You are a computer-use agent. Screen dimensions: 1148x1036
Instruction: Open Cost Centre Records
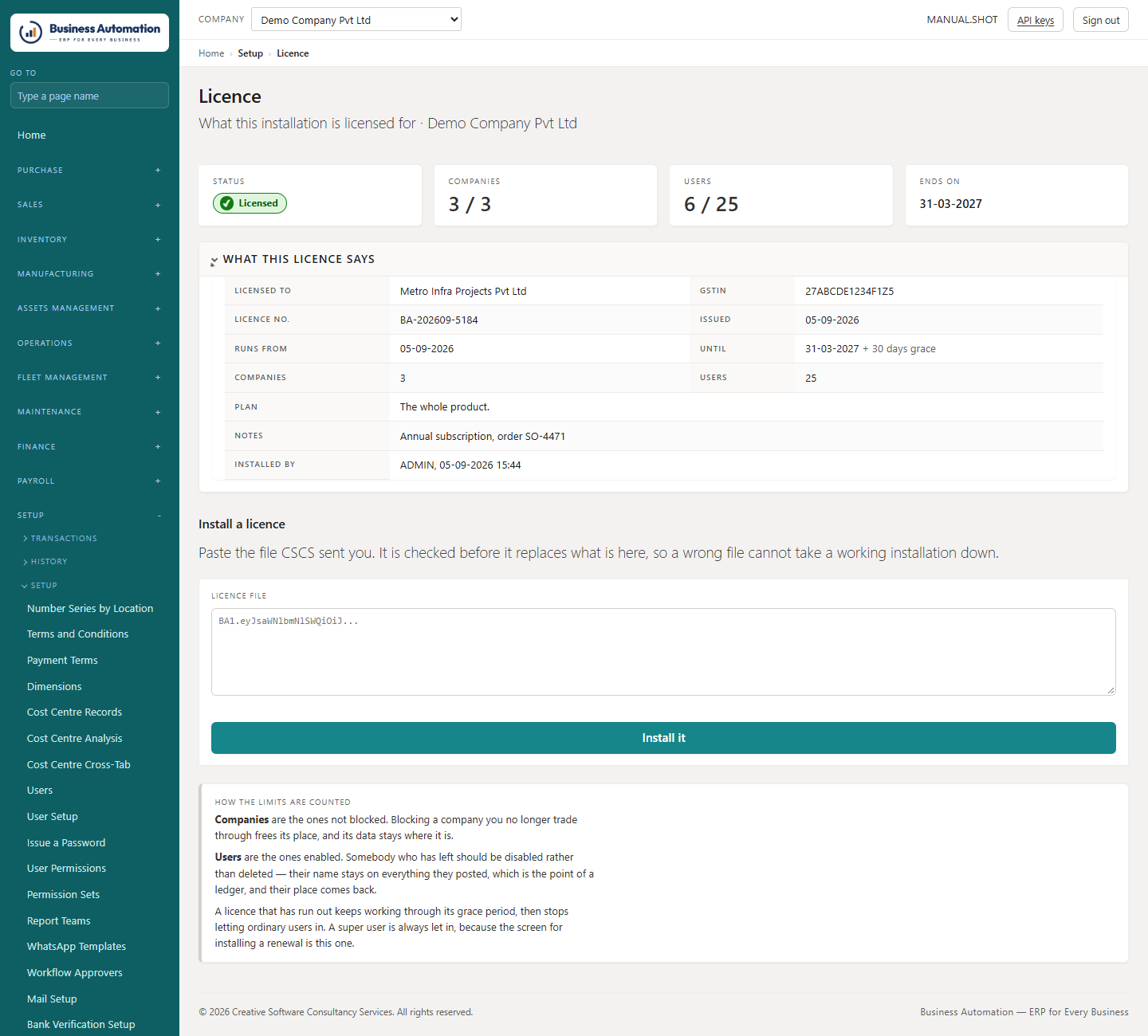point(74,712)
